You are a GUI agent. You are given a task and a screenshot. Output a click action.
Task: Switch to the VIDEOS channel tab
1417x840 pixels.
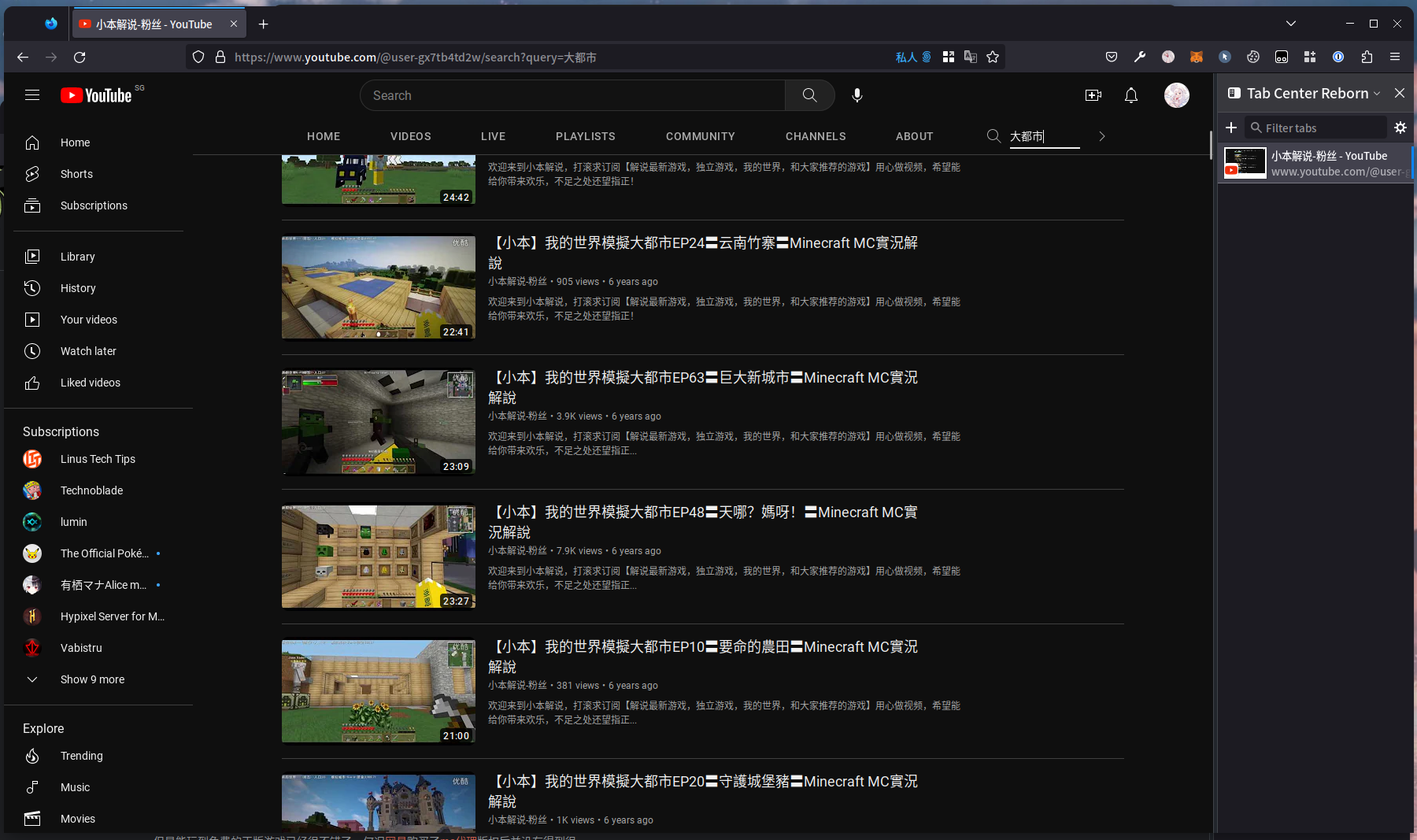pos(411,136)
